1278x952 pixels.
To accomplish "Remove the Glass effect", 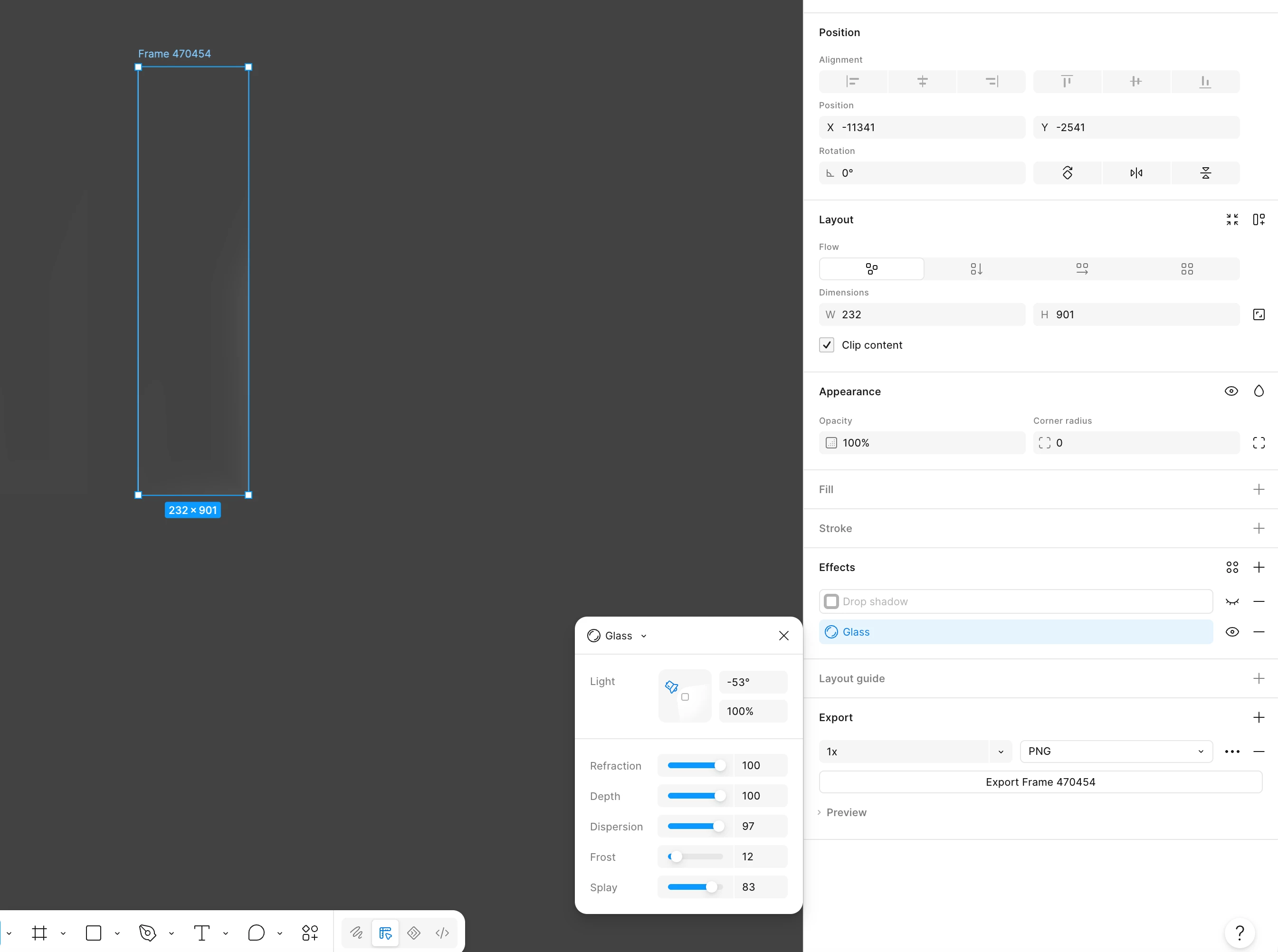I will click(1259, 632).
